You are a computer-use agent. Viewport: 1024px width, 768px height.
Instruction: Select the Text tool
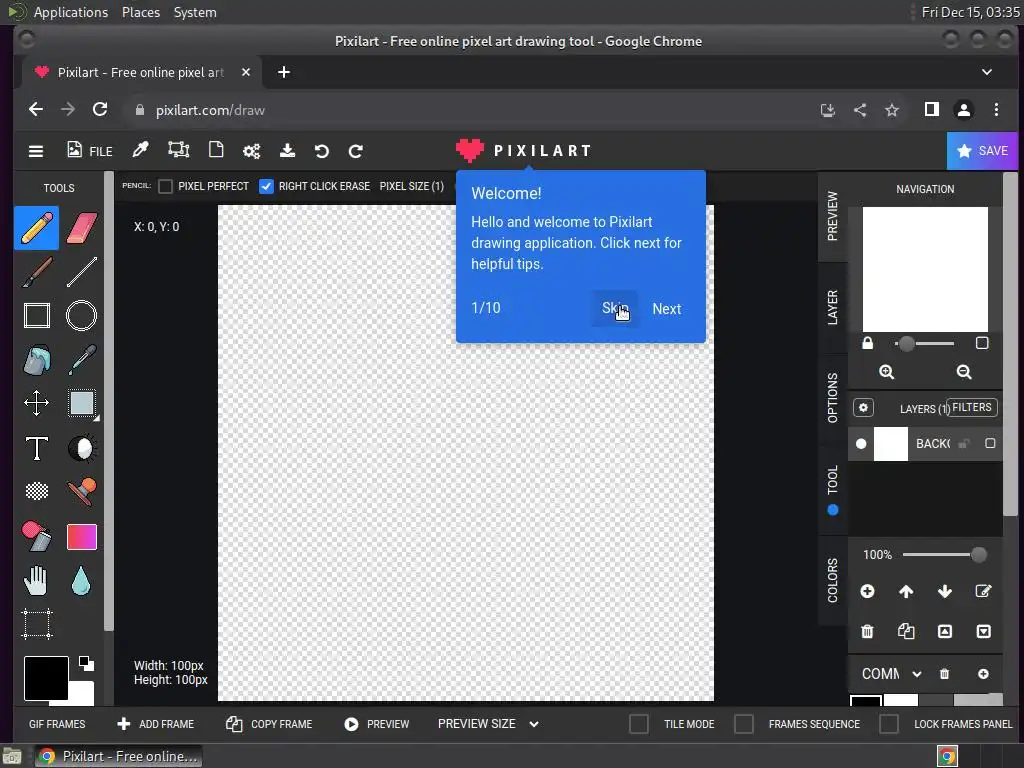click(37, 448)
